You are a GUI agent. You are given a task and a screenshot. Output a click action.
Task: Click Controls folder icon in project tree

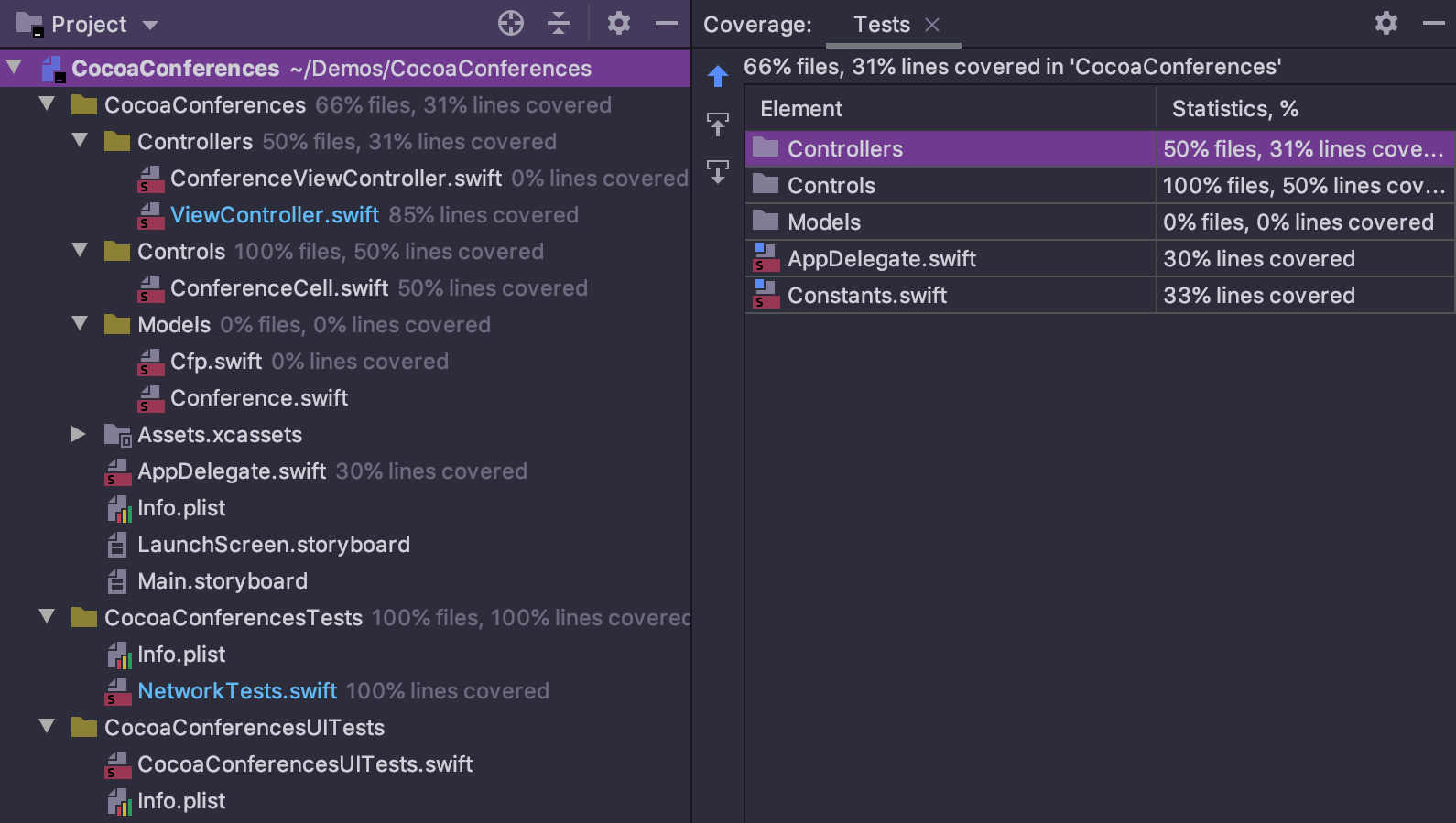coord(117,251)
